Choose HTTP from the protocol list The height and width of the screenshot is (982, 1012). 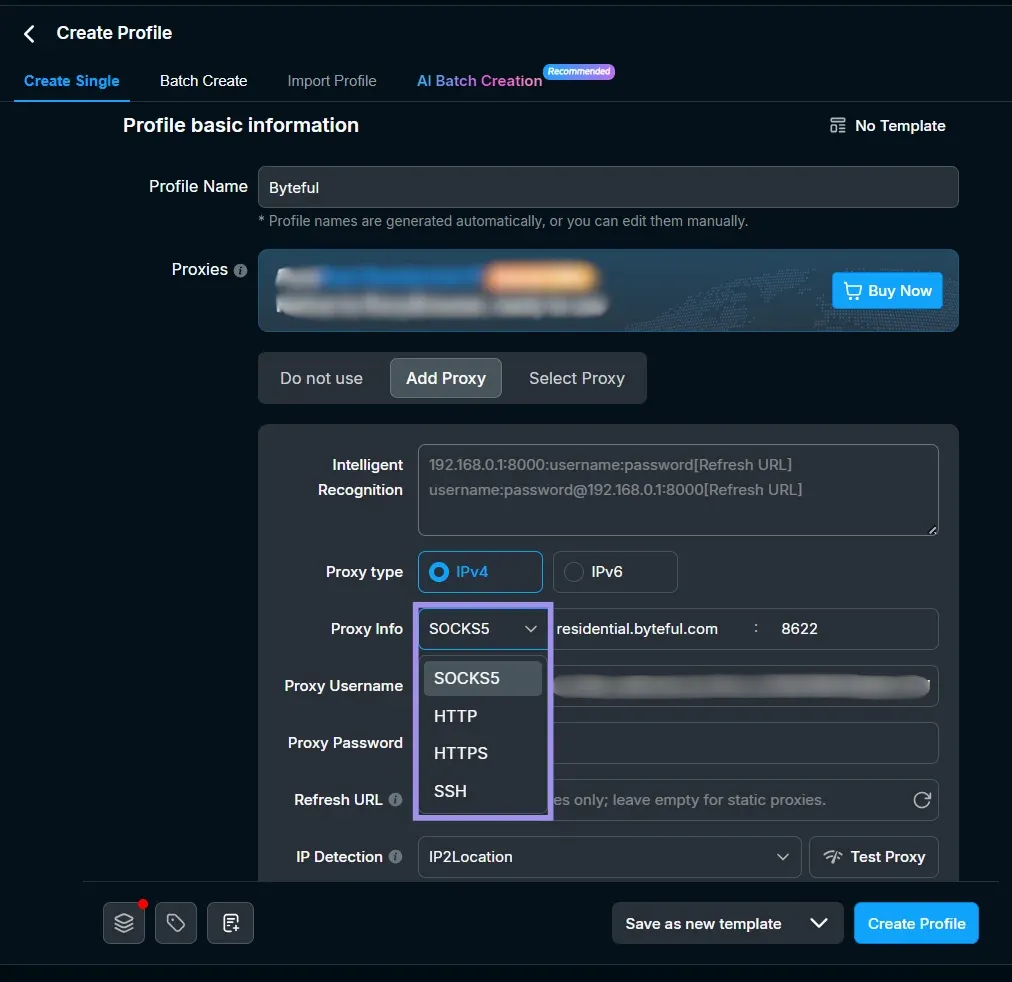482,716
